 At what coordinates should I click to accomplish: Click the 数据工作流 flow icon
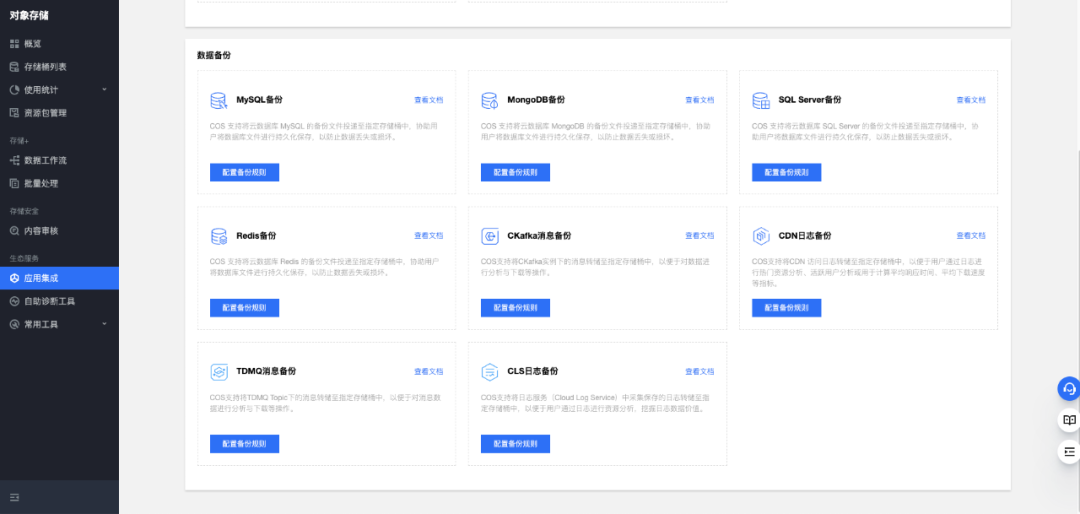tap(14, 161)
